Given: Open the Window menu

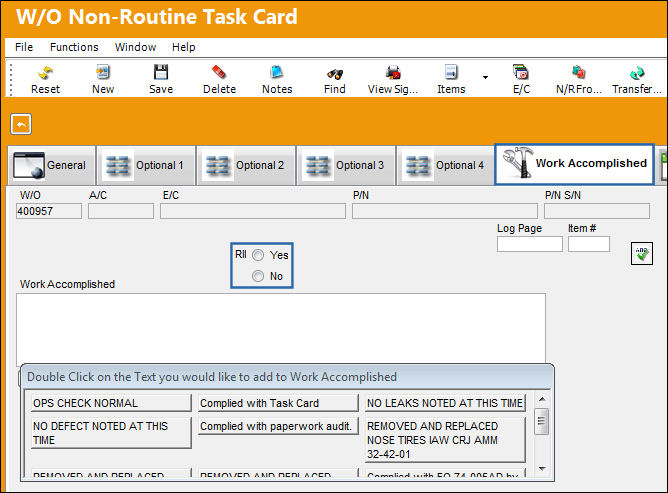Looking at the screenshot, I should click(x=135, y=47).
